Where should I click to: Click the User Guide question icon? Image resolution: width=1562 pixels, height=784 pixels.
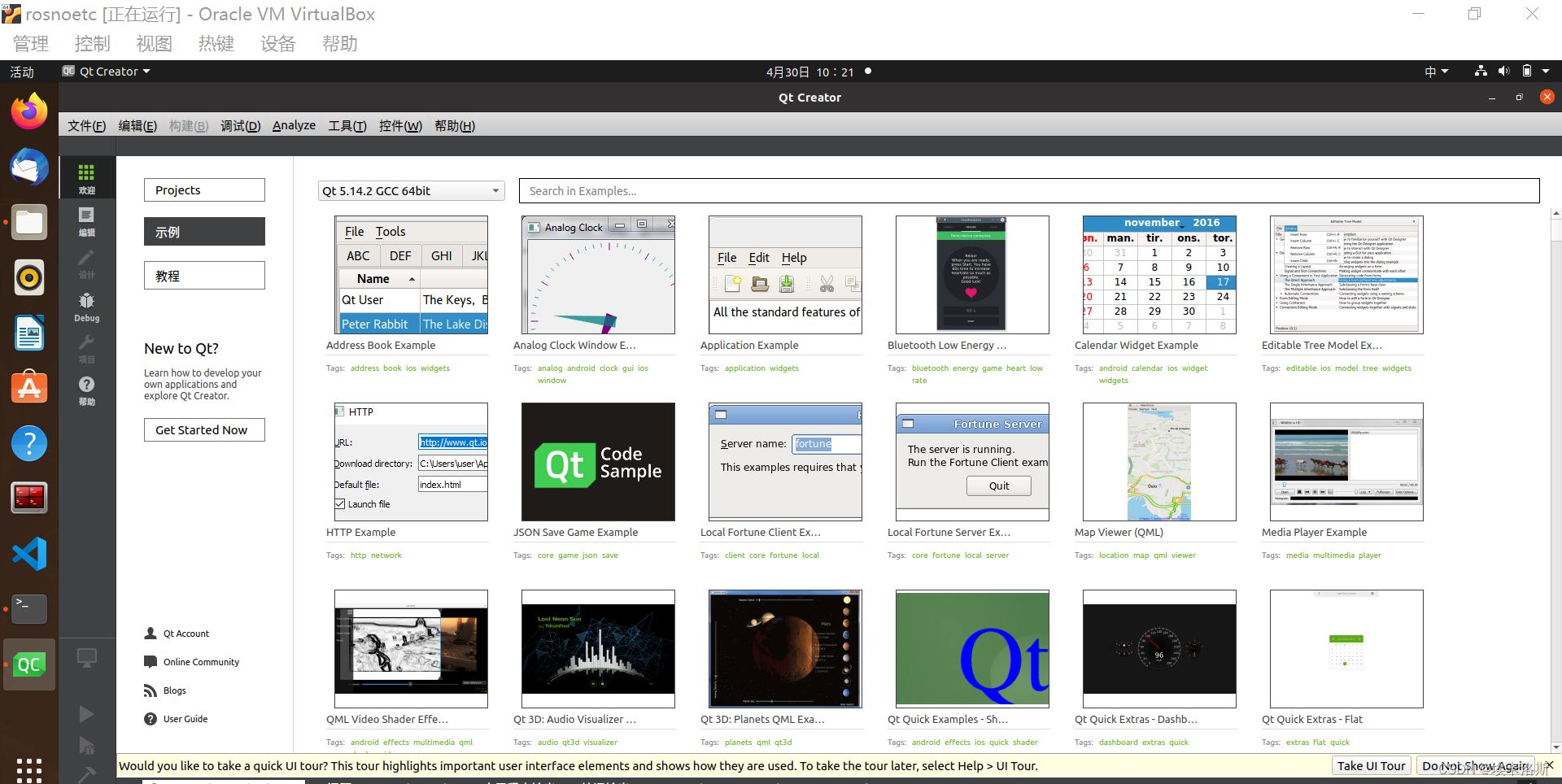(151, 718)
